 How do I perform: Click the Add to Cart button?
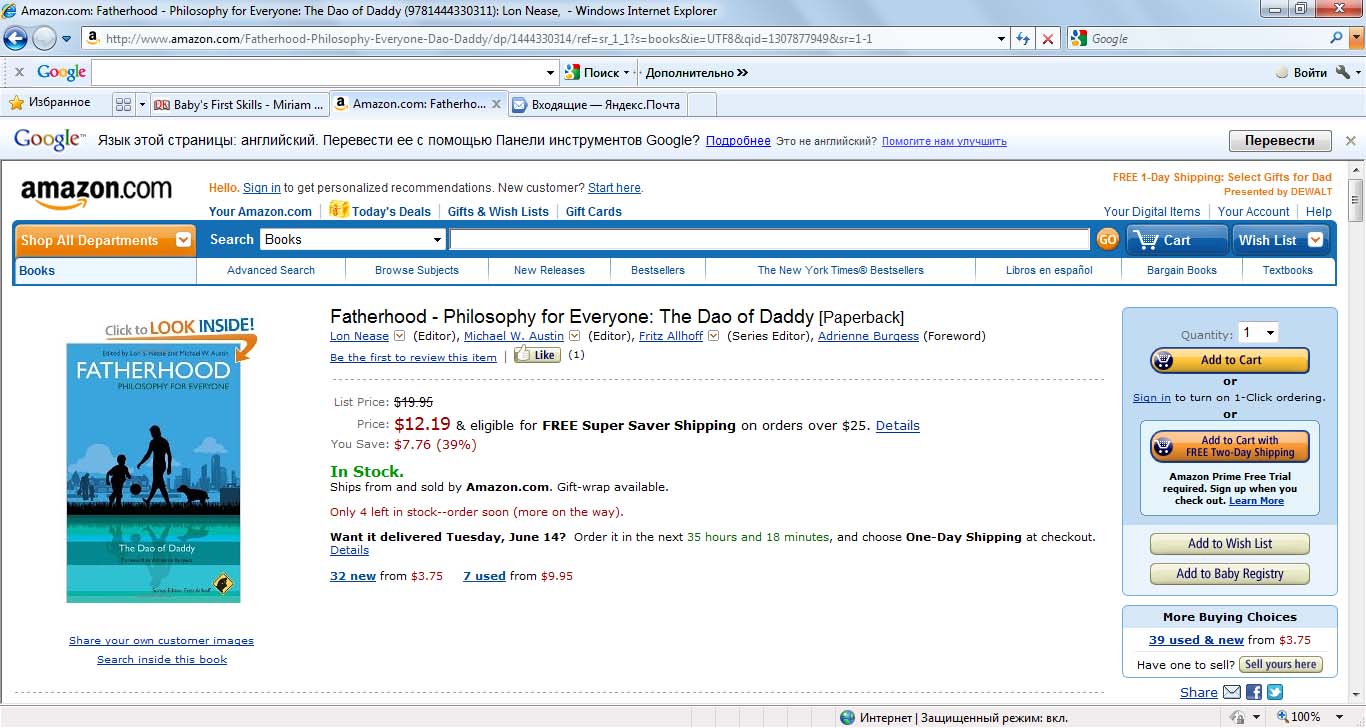(x=1230, y=360)
